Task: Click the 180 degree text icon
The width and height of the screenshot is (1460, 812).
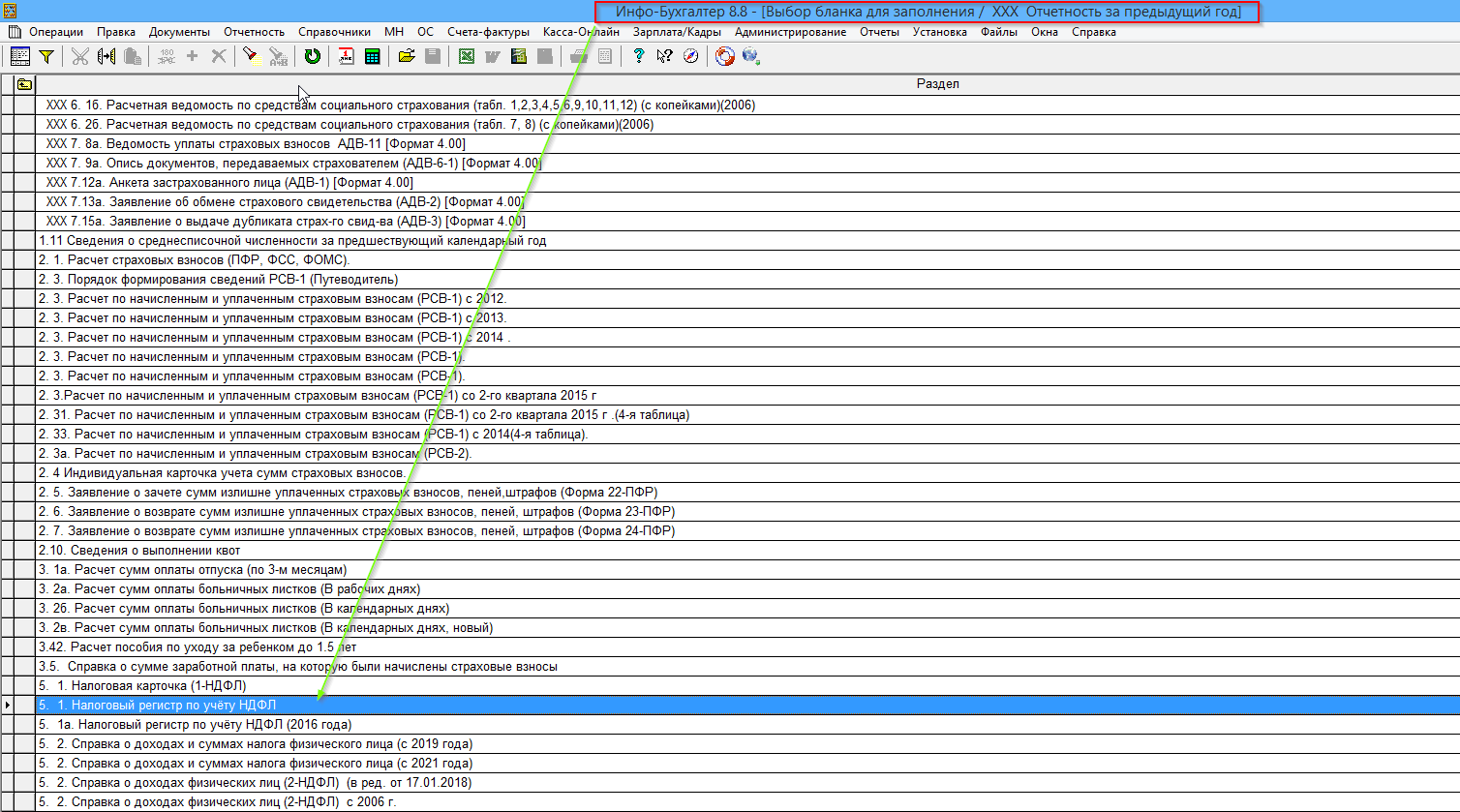Action: (x=166, y=57)
